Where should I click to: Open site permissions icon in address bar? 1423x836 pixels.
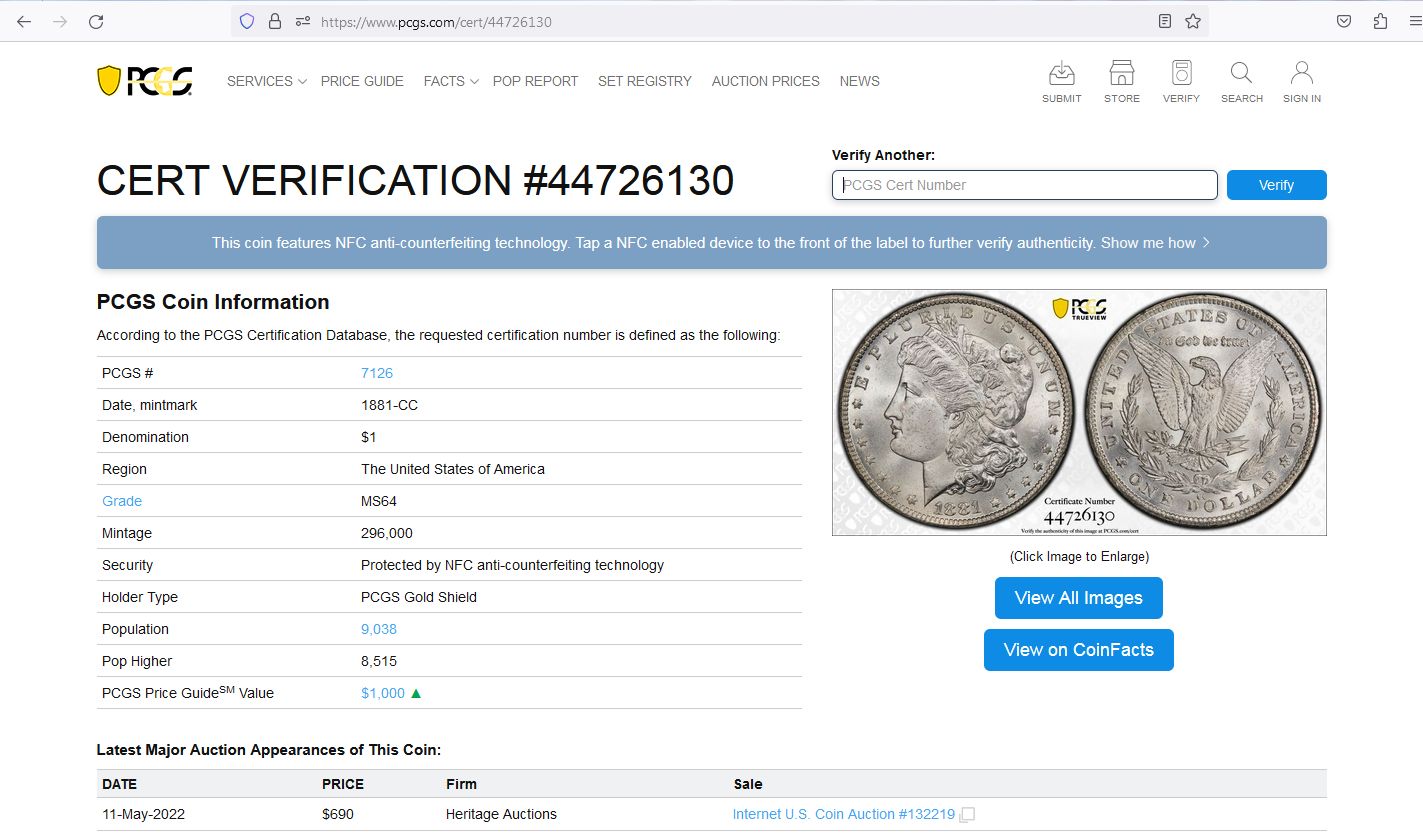point(303,21)
